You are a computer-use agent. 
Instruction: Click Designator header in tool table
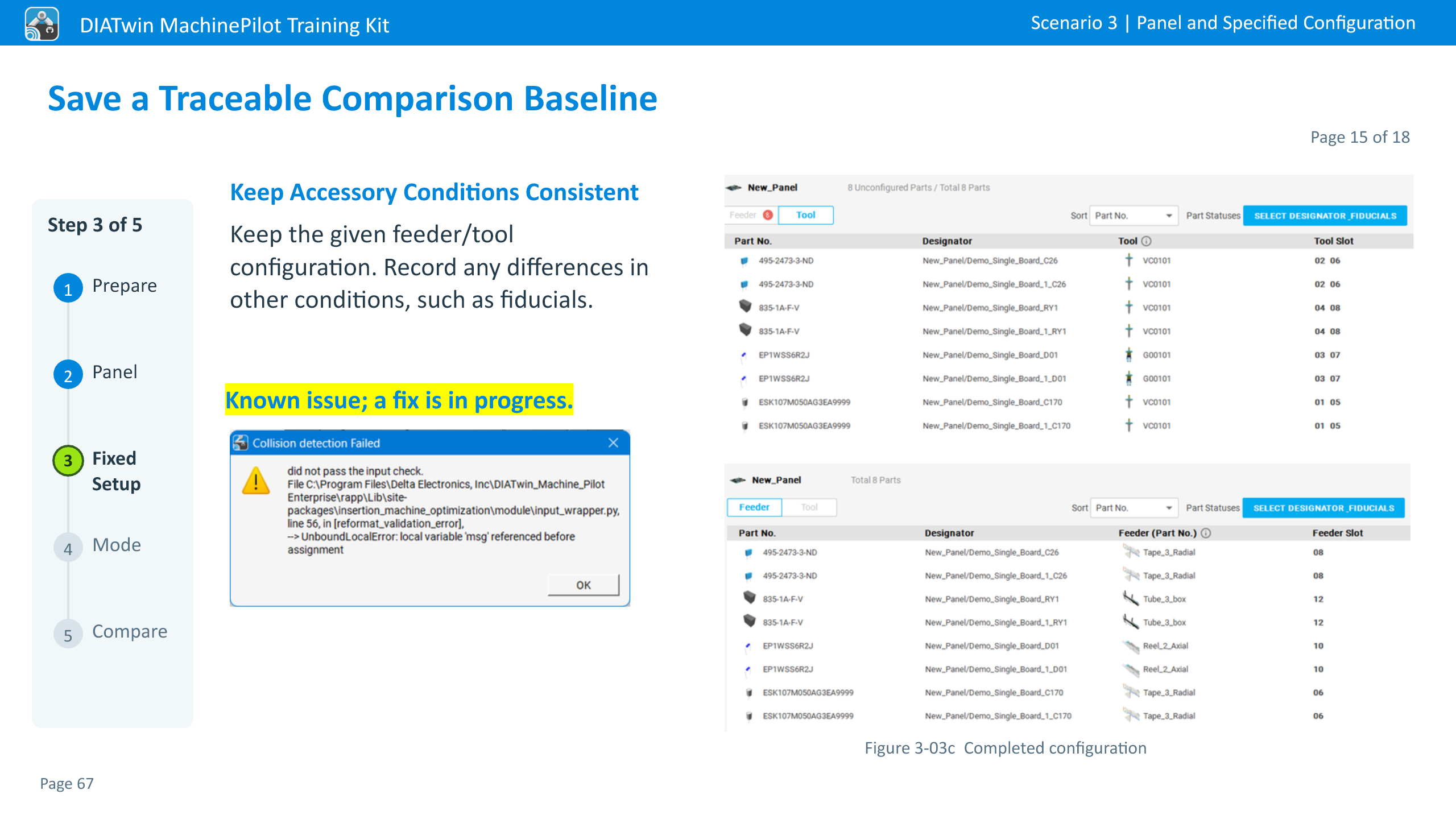[946, 241]
